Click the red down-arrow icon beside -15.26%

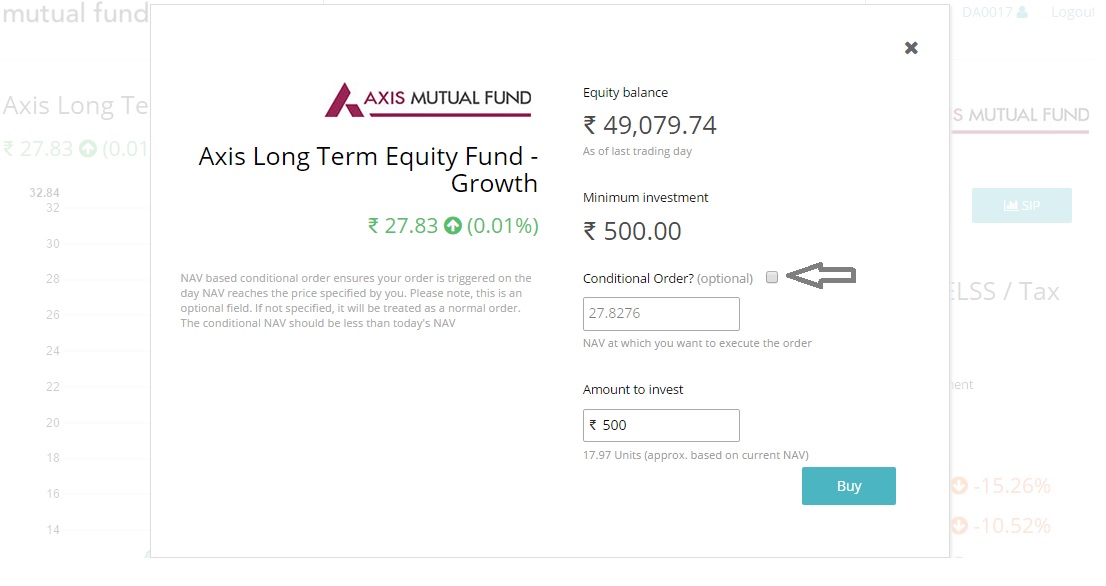click(x=959, y=486)
